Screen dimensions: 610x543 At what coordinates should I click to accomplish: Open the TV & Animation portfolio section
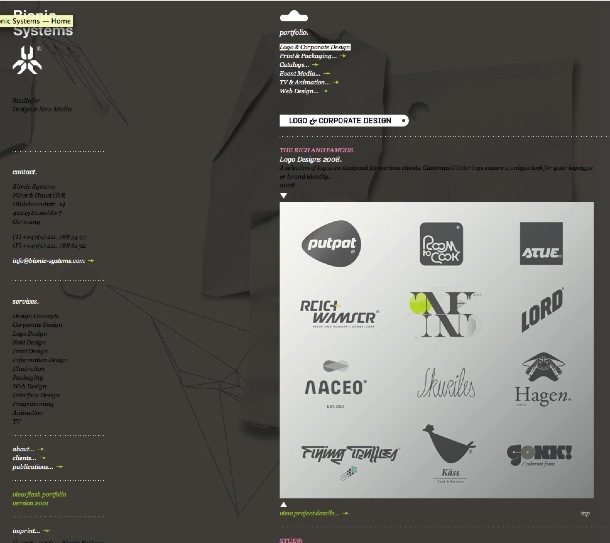click(304, 82)
